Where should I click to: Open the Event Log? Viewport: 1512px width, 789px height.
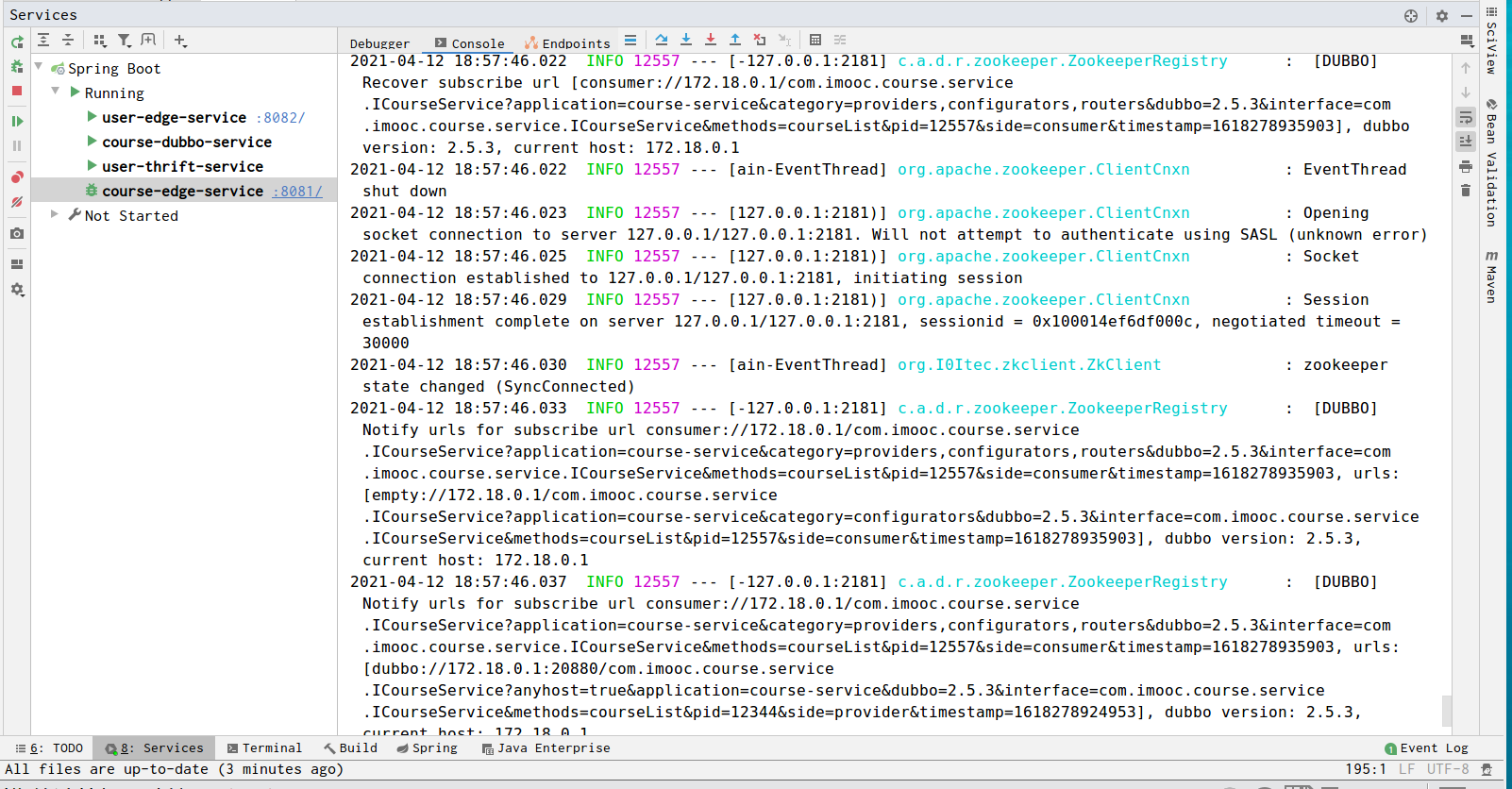coord(1426,747)
